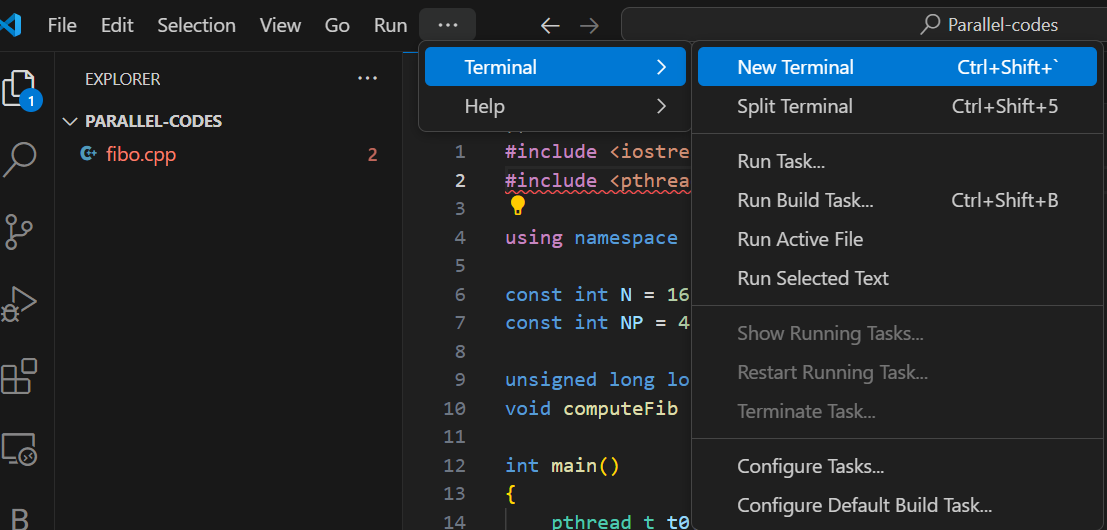Open the Run and Debug view icon

[x=20, y=304]
